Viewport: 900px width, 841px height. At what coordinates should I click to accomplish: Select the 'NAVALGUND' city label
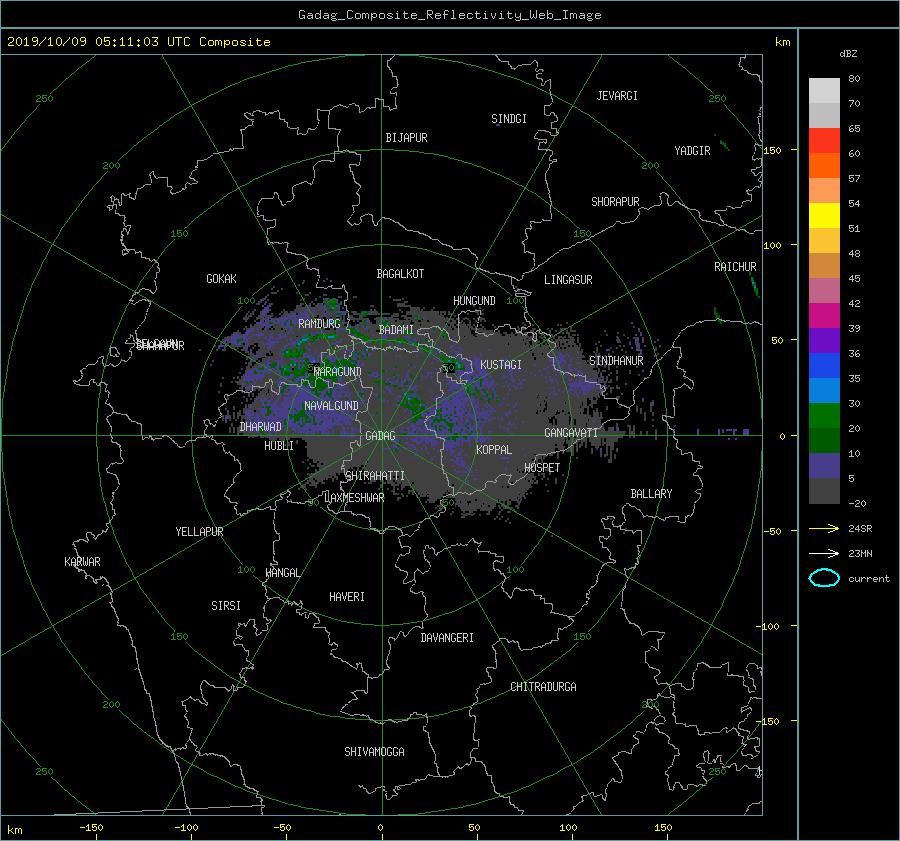pyautogui.click(x=331, y=406)
